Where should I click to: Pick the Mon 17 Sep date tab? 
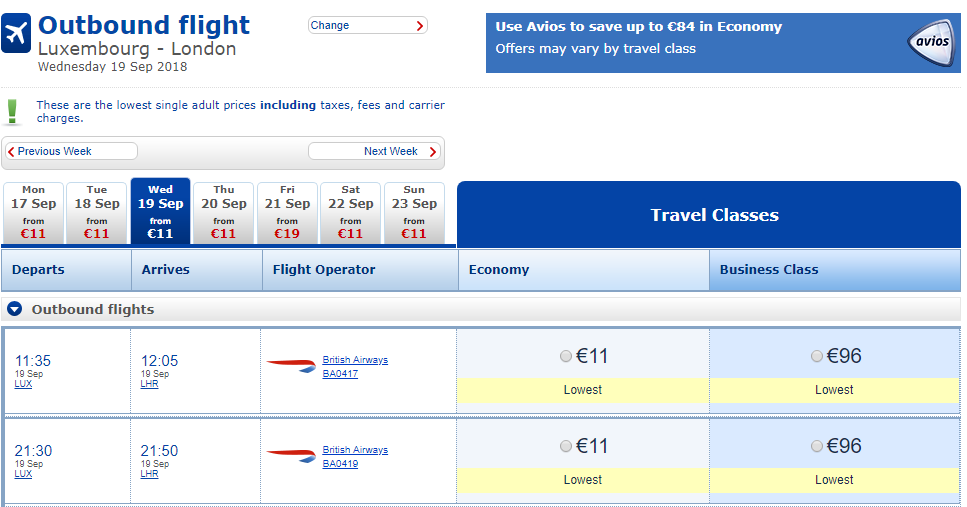34,212
